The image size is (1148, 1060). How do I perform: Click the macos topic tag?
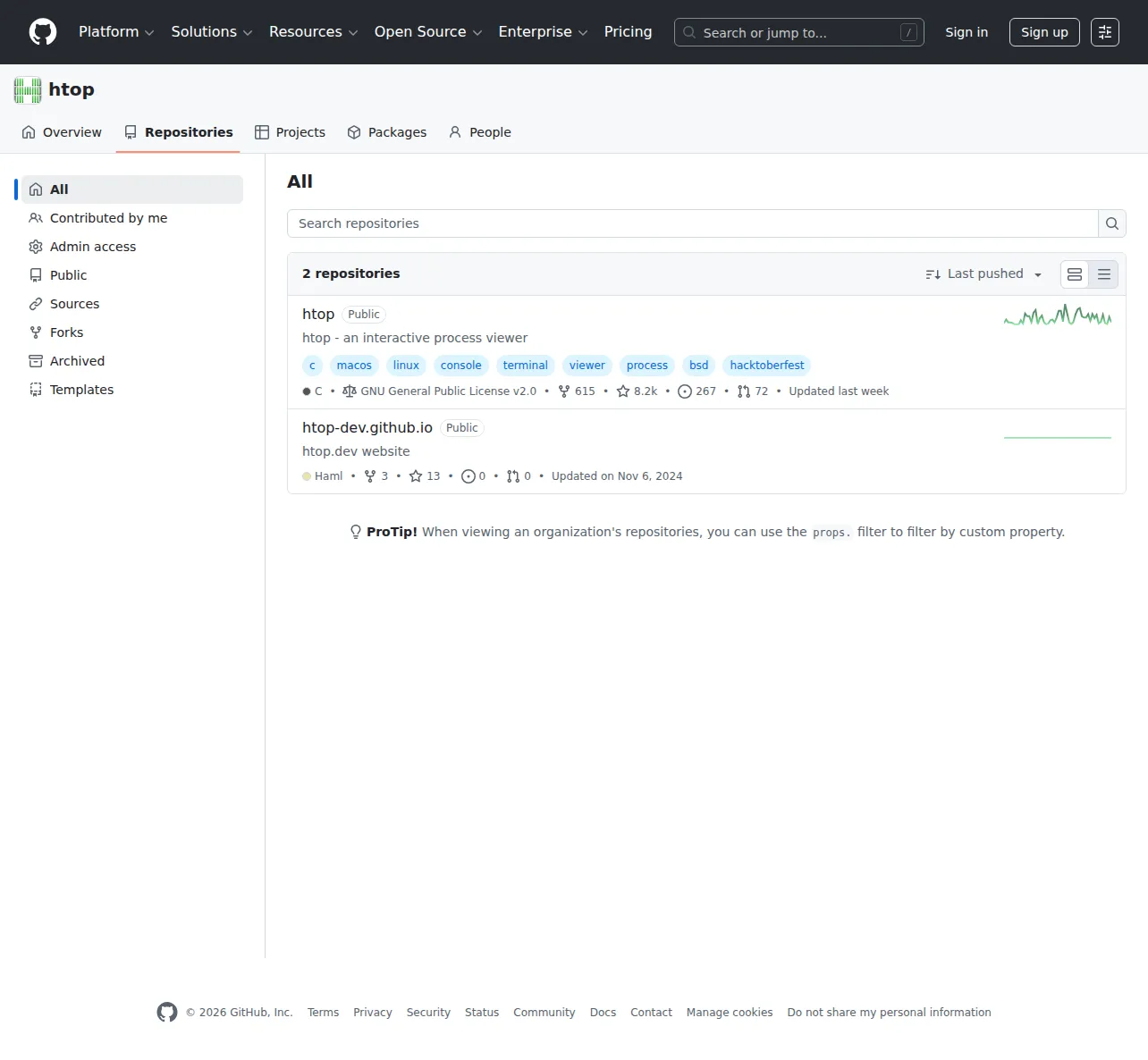354,366
